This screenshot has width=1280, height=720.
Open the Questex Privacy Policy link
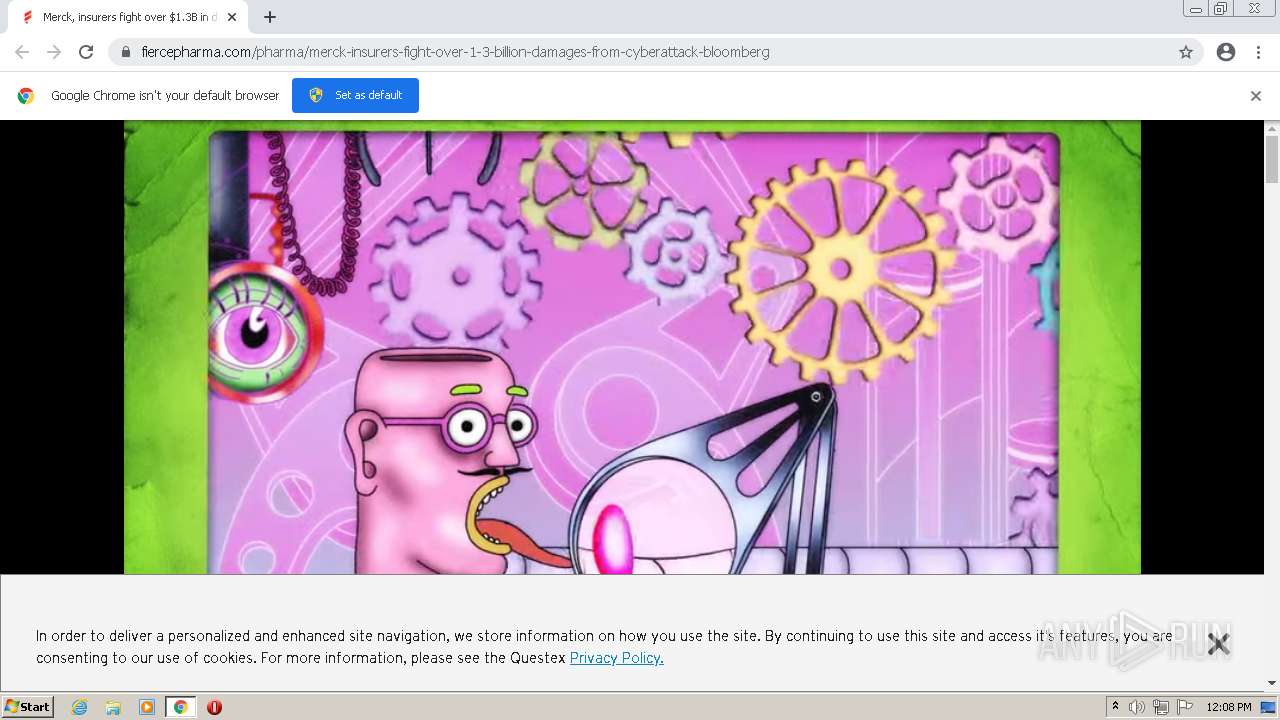(617, 658)
